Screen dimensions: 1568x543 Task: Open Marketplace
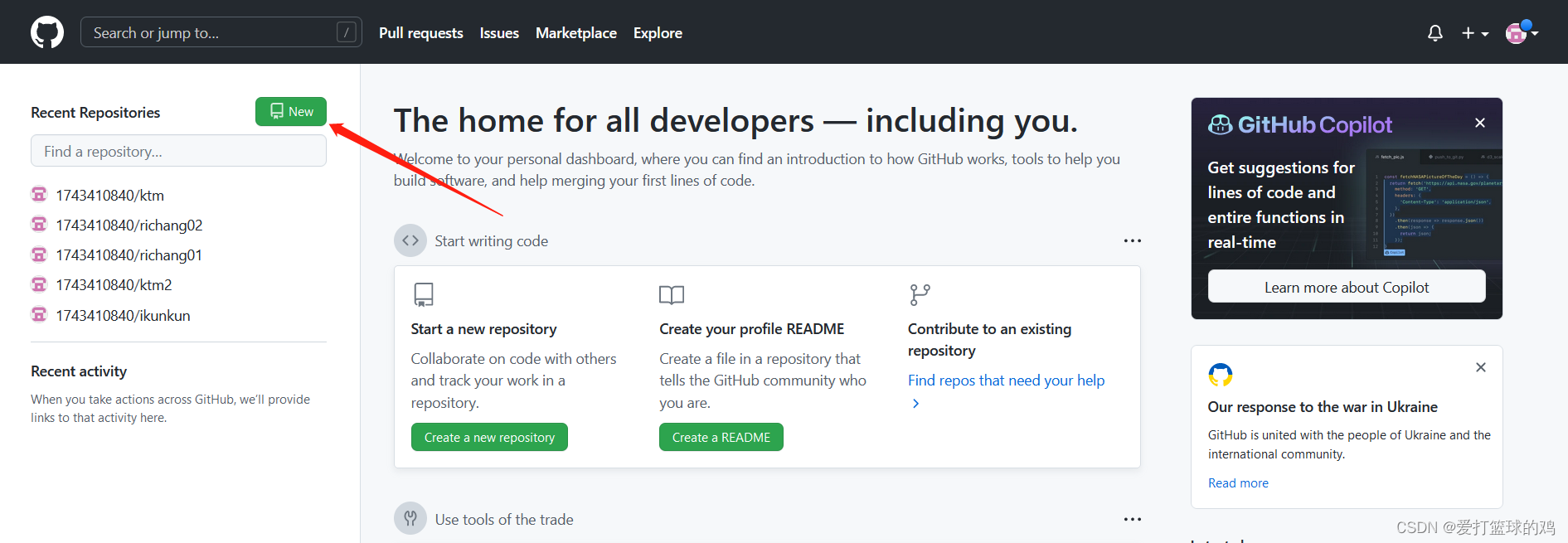click(576, 33)
